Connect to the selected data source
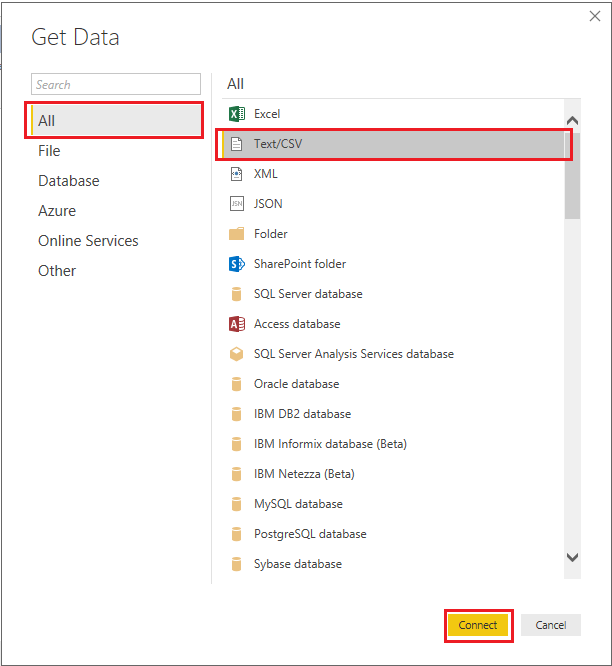 click(x=478, y=625)
